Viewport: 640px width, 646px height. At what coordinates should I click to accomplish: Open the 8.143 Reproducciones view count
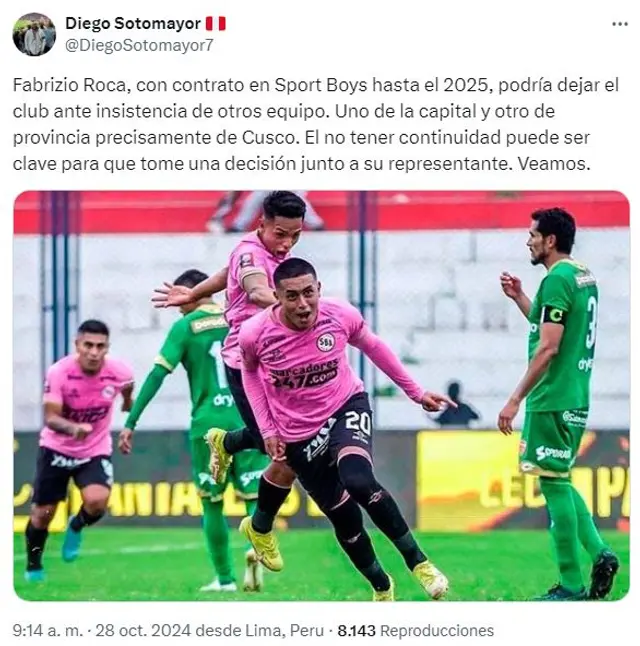[x=415, y=630]
